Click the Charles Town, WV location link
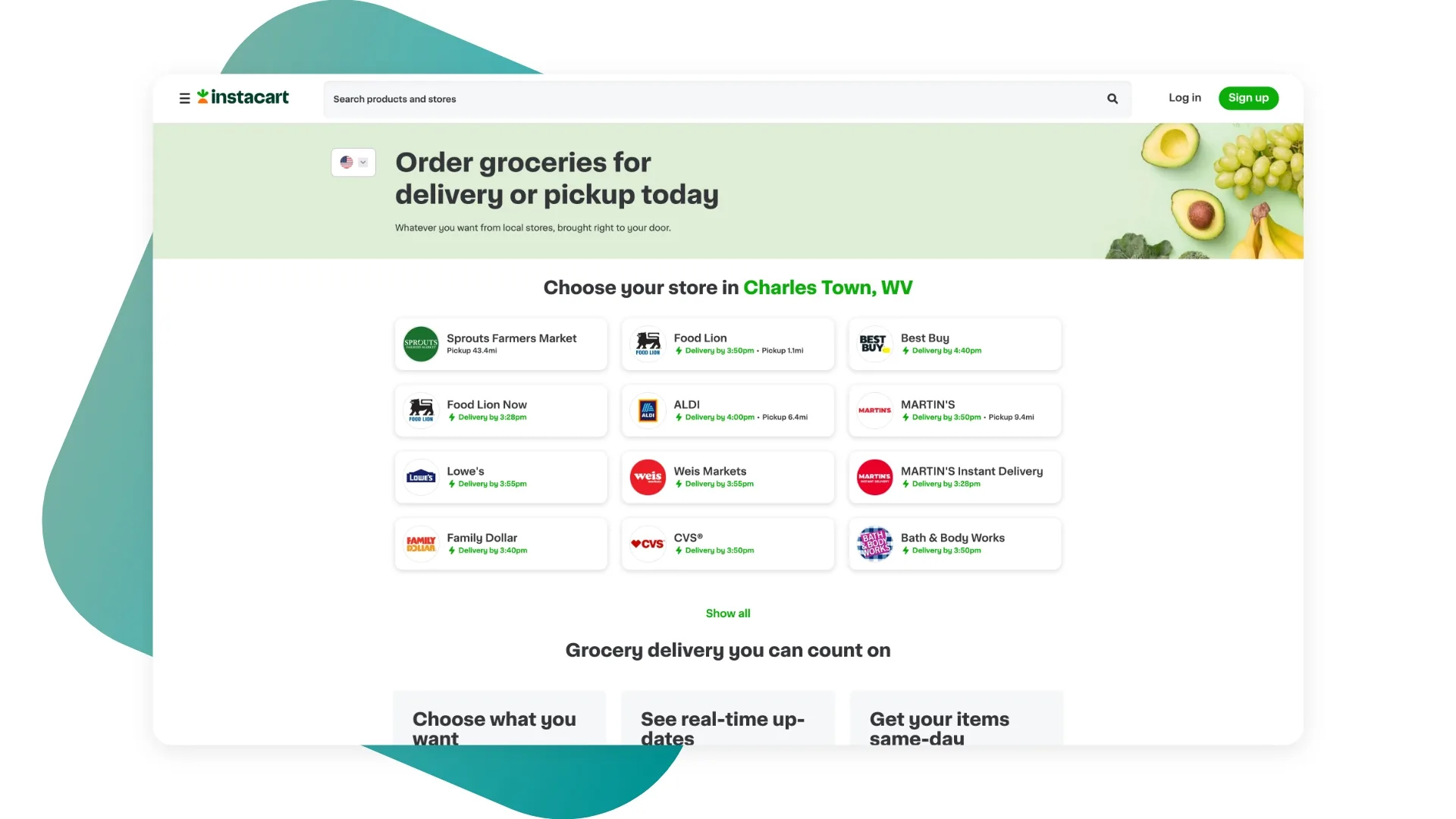Image resolution: width=1456 pixels, height=819 pixels. [827, 288]
